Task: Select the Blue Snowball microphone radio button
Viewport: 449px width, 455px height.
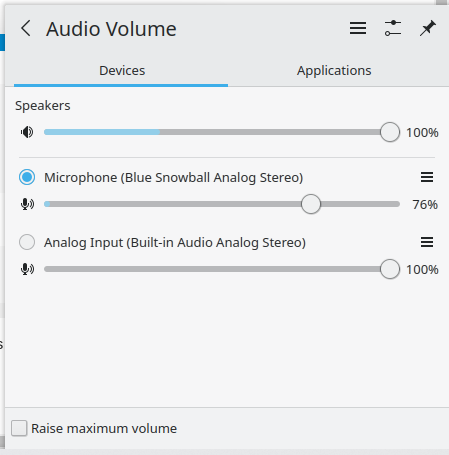Action: pos(27,177)
